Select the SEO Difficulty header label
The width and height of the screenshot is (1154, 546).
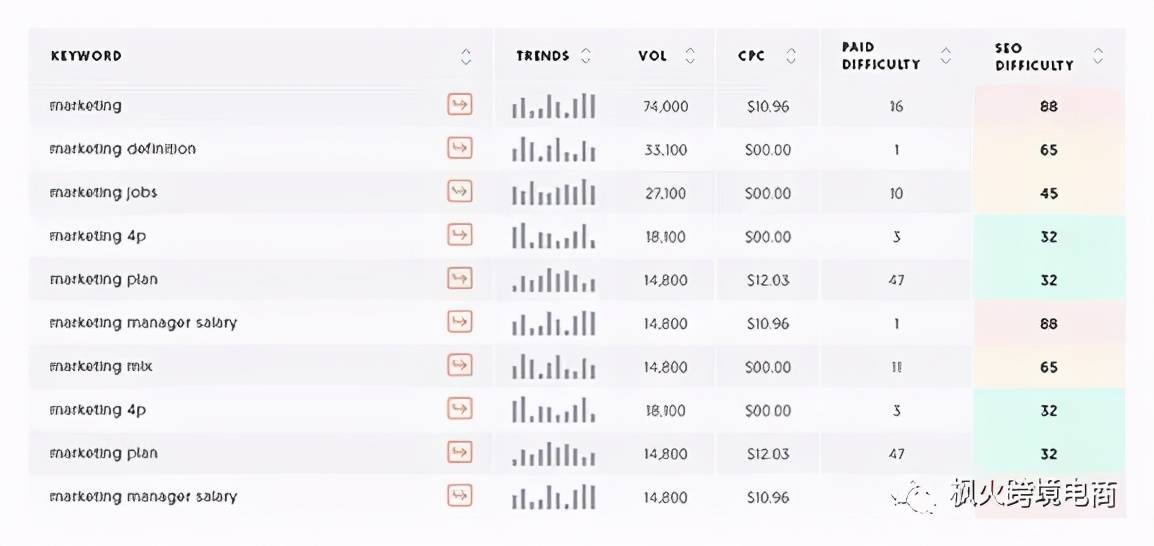[1034, 57]
